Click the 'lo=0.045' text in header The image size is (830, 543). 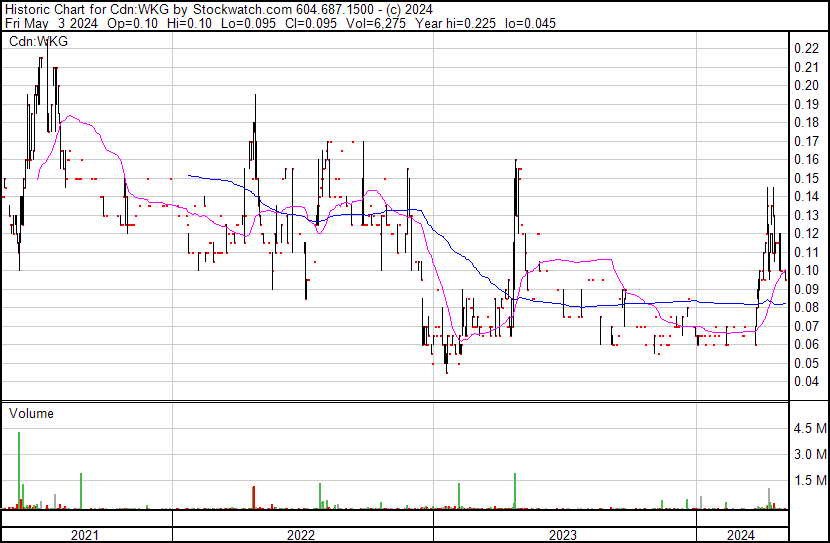pos(530,23)
